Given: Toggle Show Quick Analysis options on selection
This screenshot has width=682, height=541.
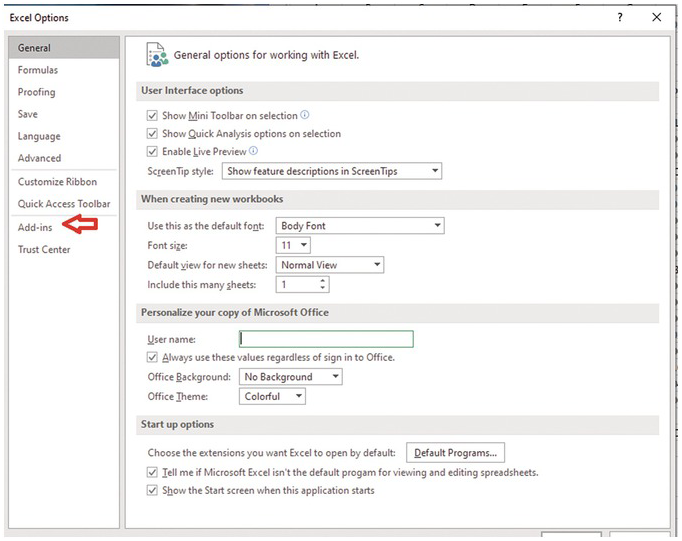Looking at the screenshot, I should [152, 134].
